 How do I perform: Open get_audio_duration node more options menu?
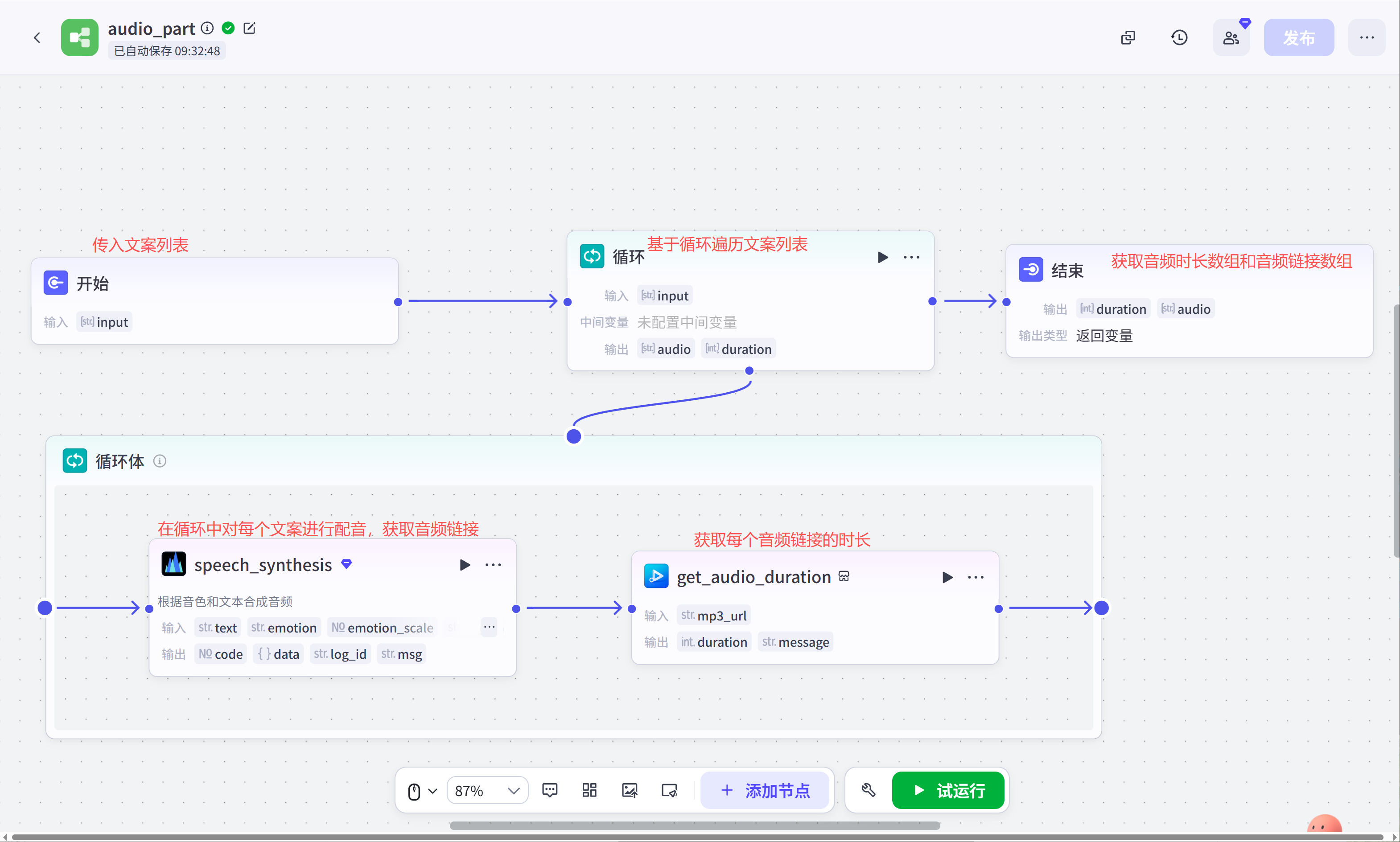tap(976, 578)
